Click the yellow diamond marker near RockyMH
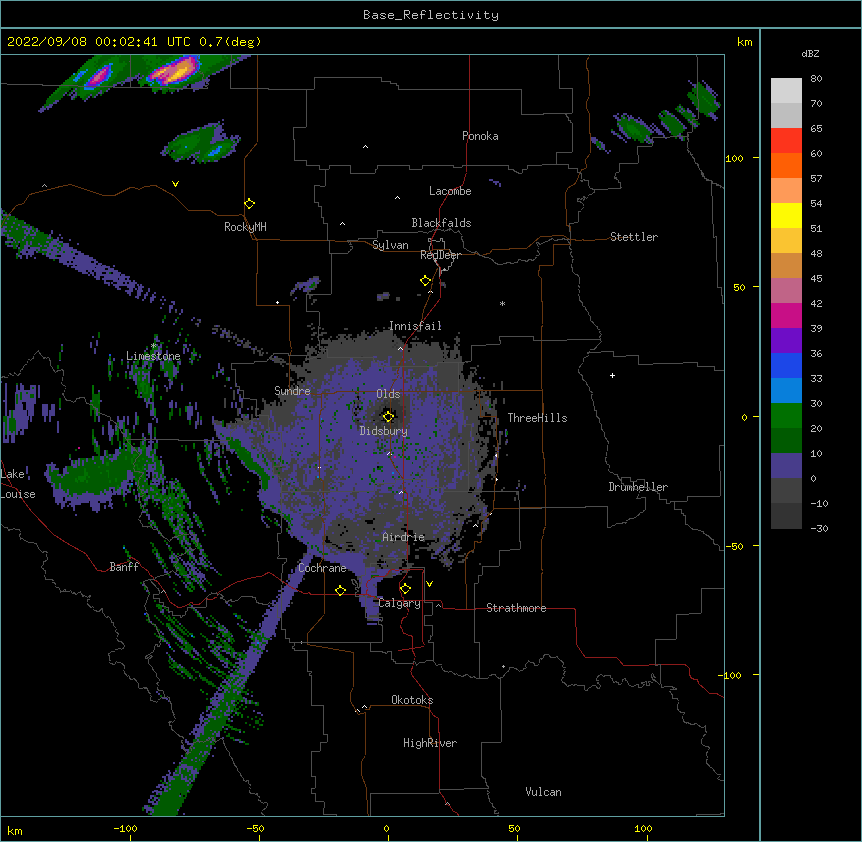Viewport: 862px width, 842px height. tap(249, 204)
